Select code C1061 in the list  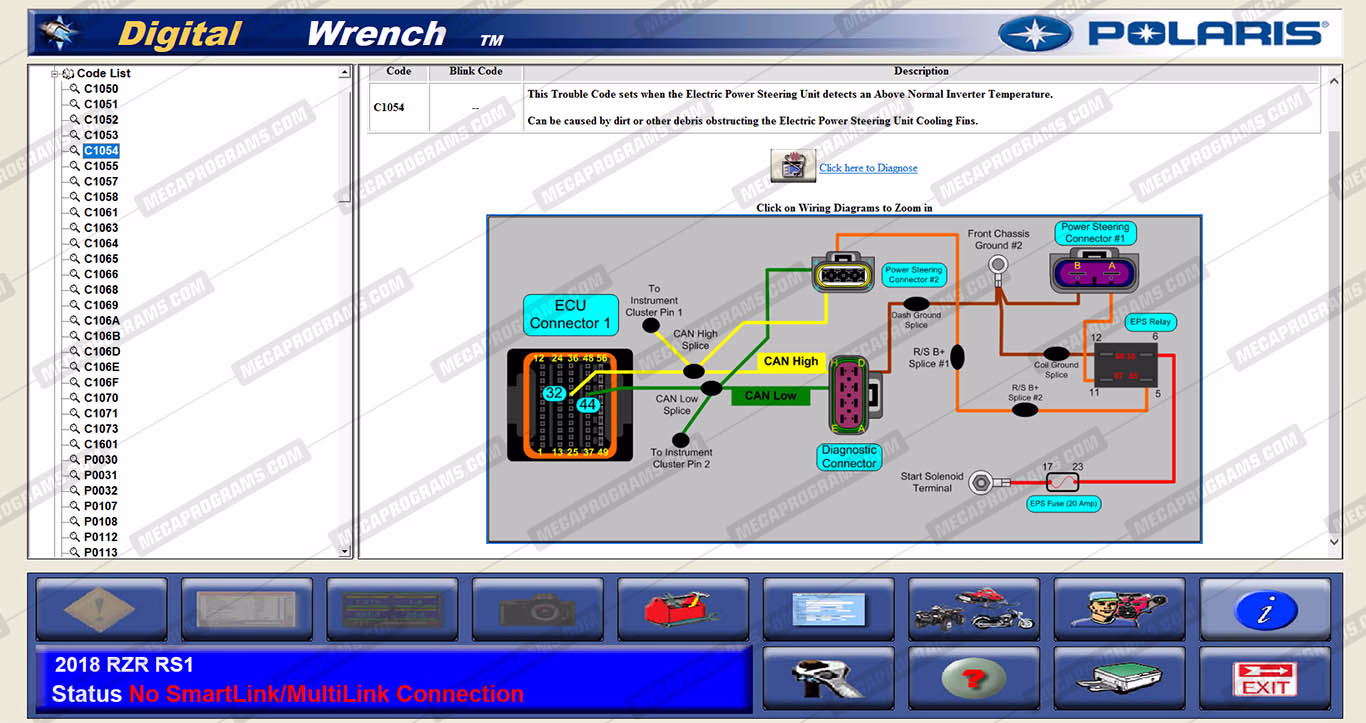[101, 212]
